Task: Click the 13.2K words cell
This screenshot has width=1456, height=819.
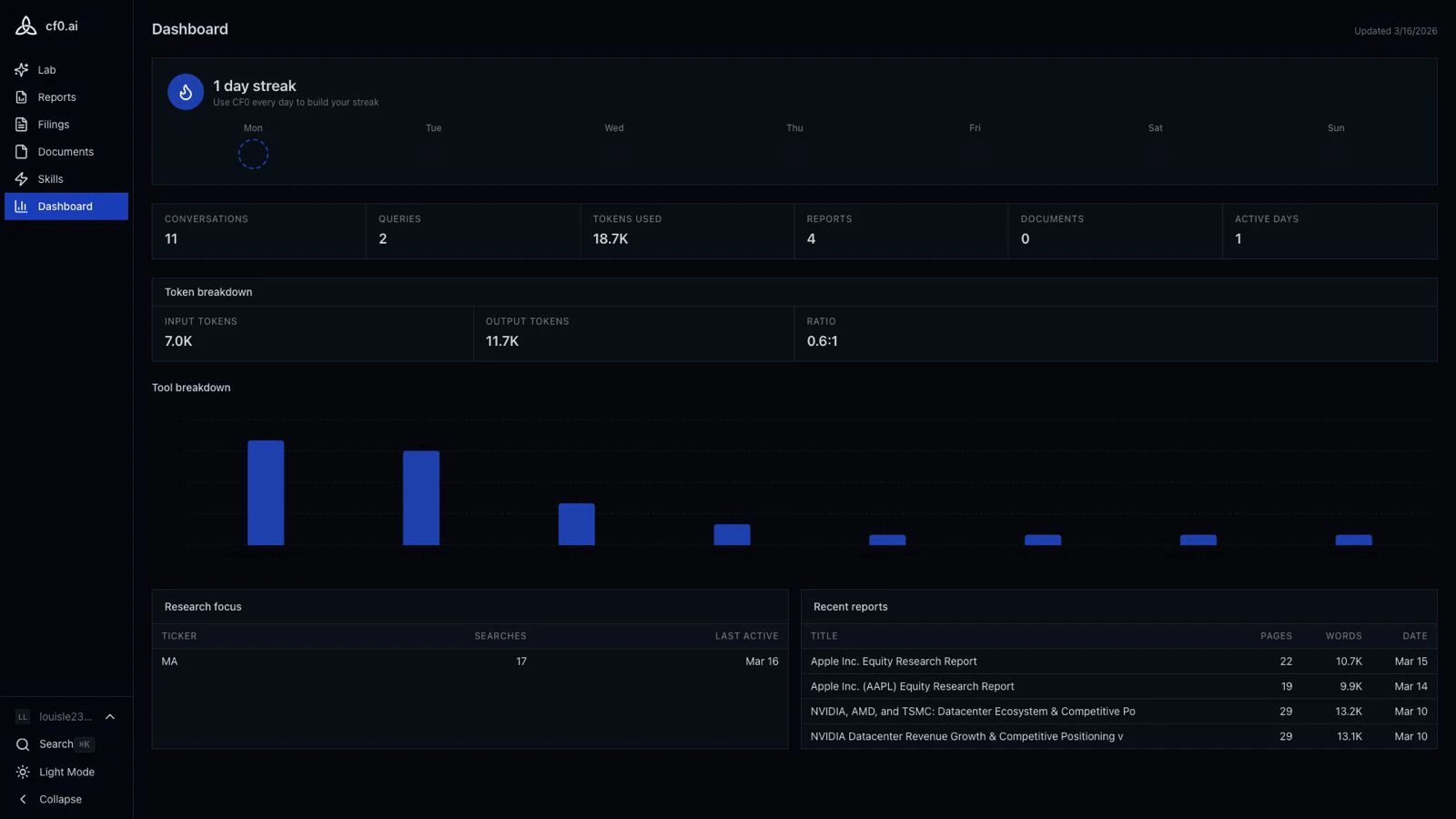Action: 1349,712
